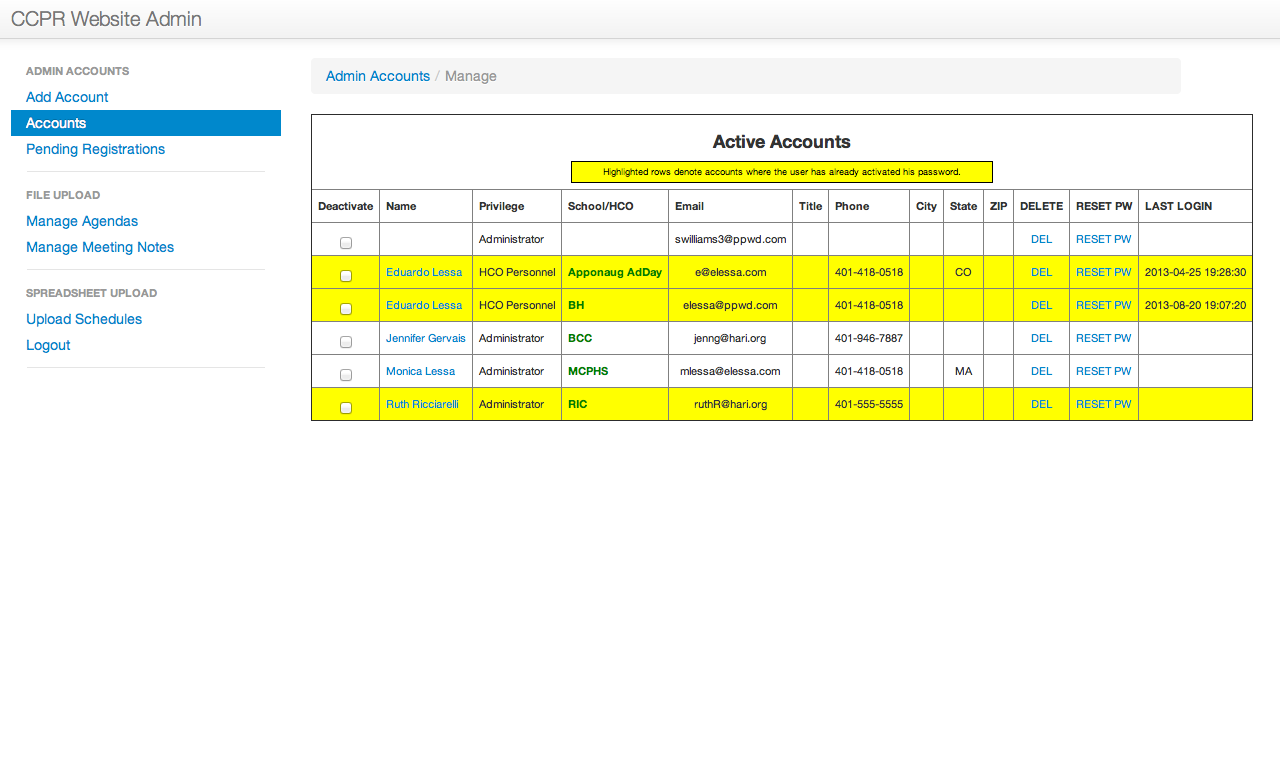1280x760 pixels.
Task: Toggle deactivate checkbox for Monica Lessa
Action: (x=346, y=375)
